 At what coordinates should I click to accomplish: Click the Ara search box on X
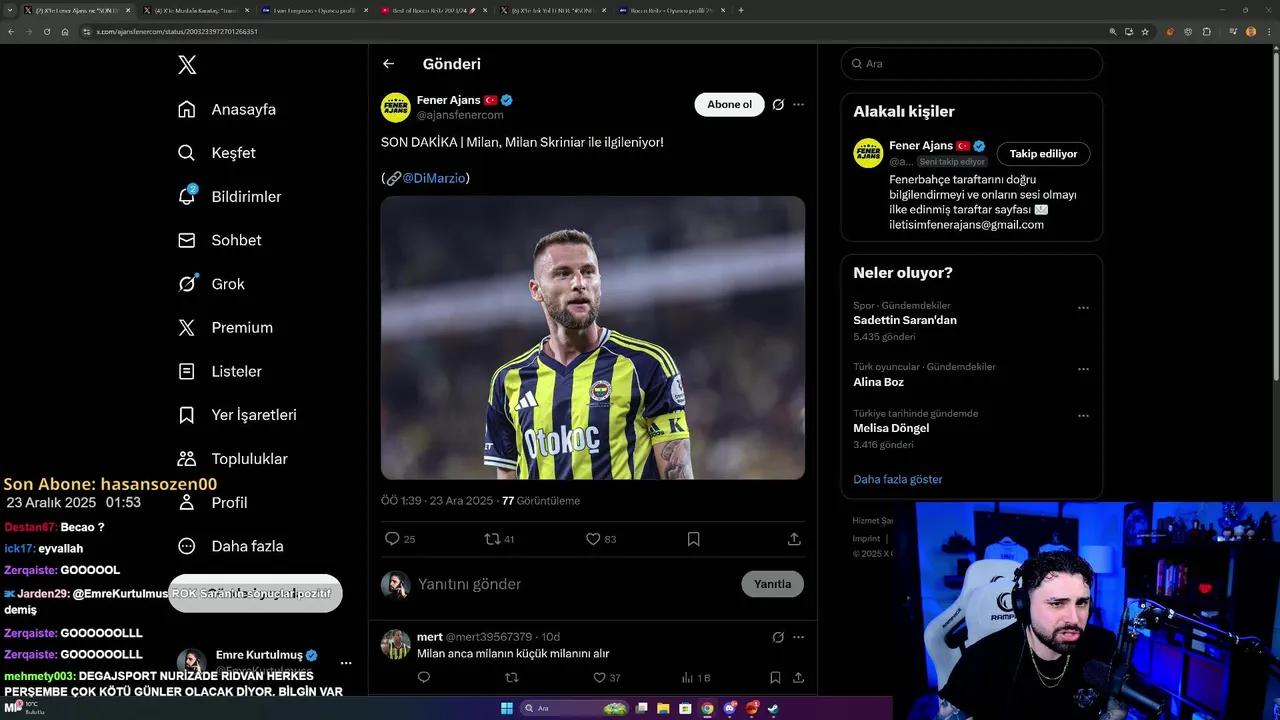click(x=972, y=63)
